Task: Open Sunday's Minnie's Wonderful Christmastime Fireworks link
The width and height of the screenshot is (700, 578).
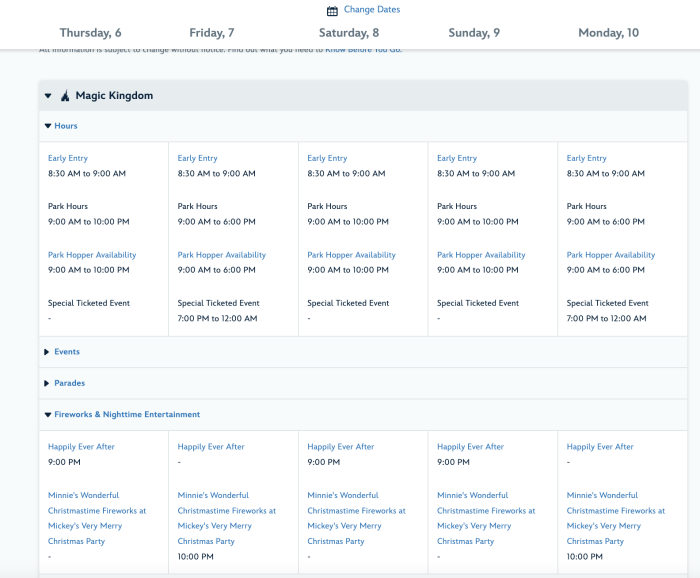Action: [x=486, y=518]
